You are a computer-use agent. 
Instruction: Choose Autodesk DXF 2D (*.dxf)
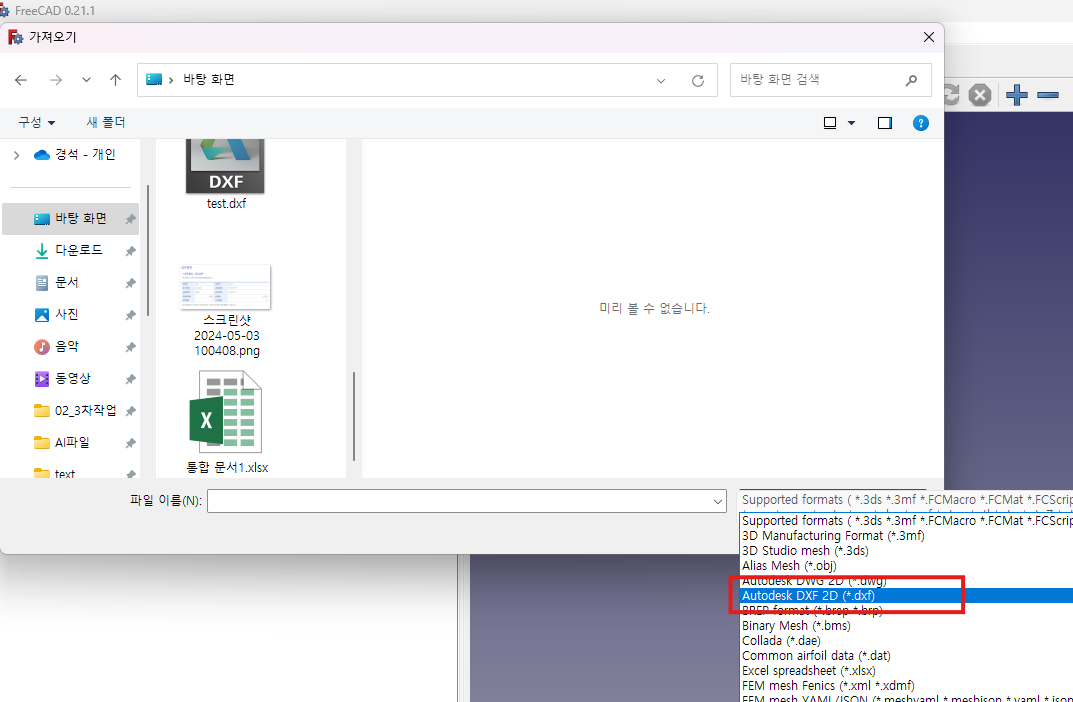(x=907, y=596)
